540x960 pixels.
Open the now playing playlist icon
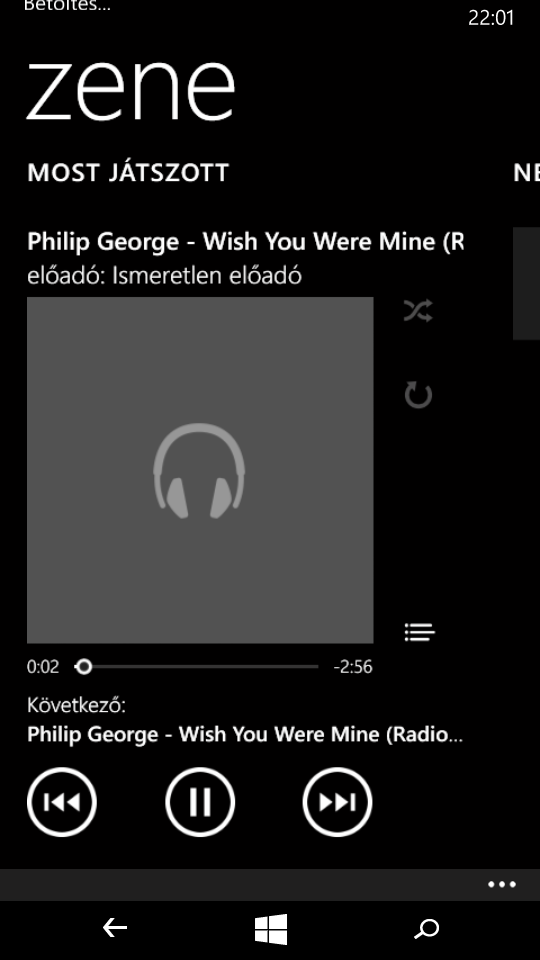point(419,632)
